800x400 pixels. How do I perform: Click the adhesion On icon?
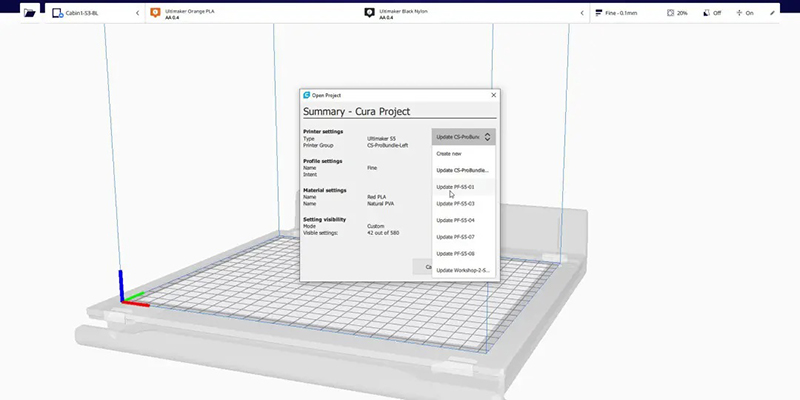point(739,14)
